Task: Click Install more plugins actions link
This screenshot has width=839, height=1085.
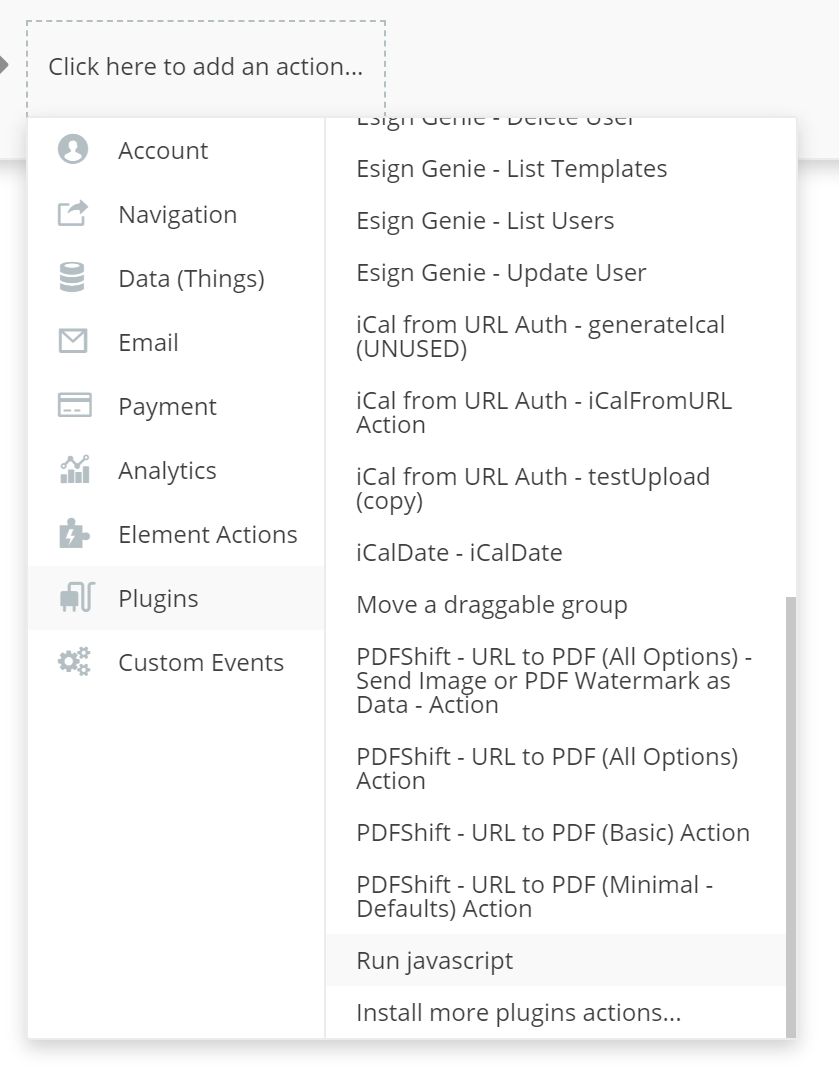Action: [x=518, y=1012]
